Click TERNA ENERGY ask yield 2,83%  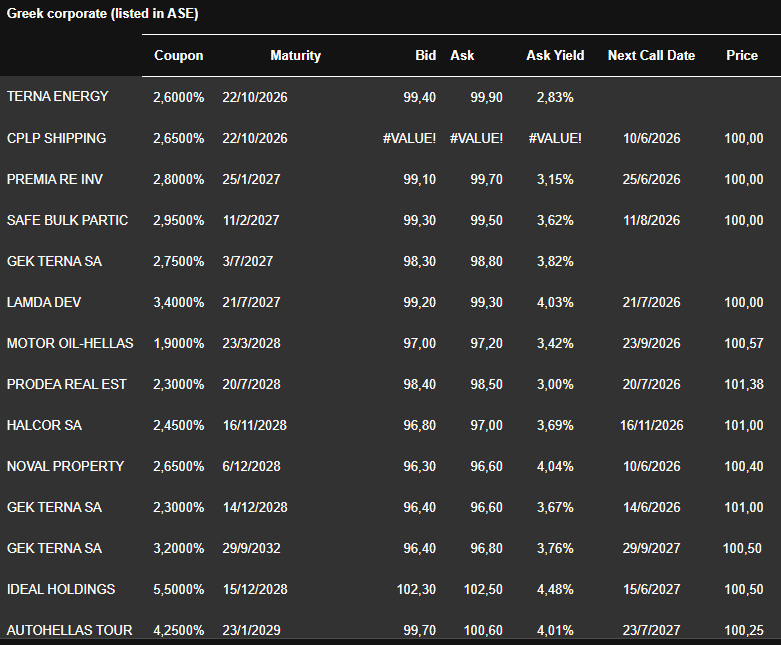(x=555, y=97)
